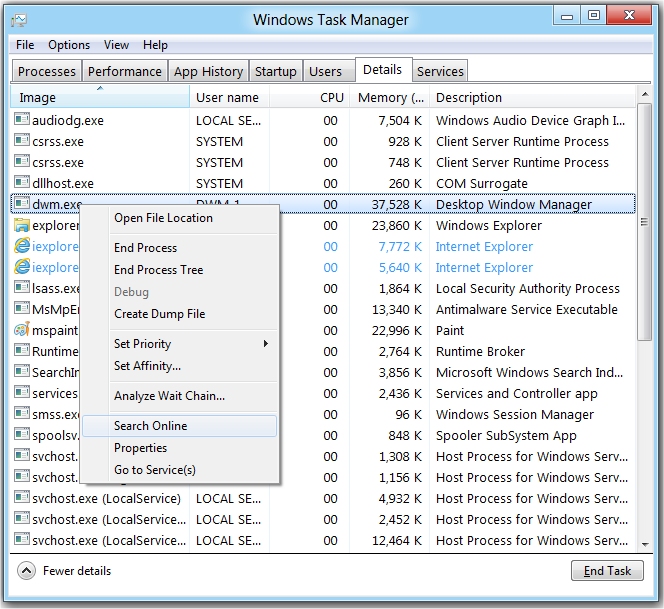The height and width of the screenshot is (609, 664).
Task: Open the View menu
Action: (116, 45)
